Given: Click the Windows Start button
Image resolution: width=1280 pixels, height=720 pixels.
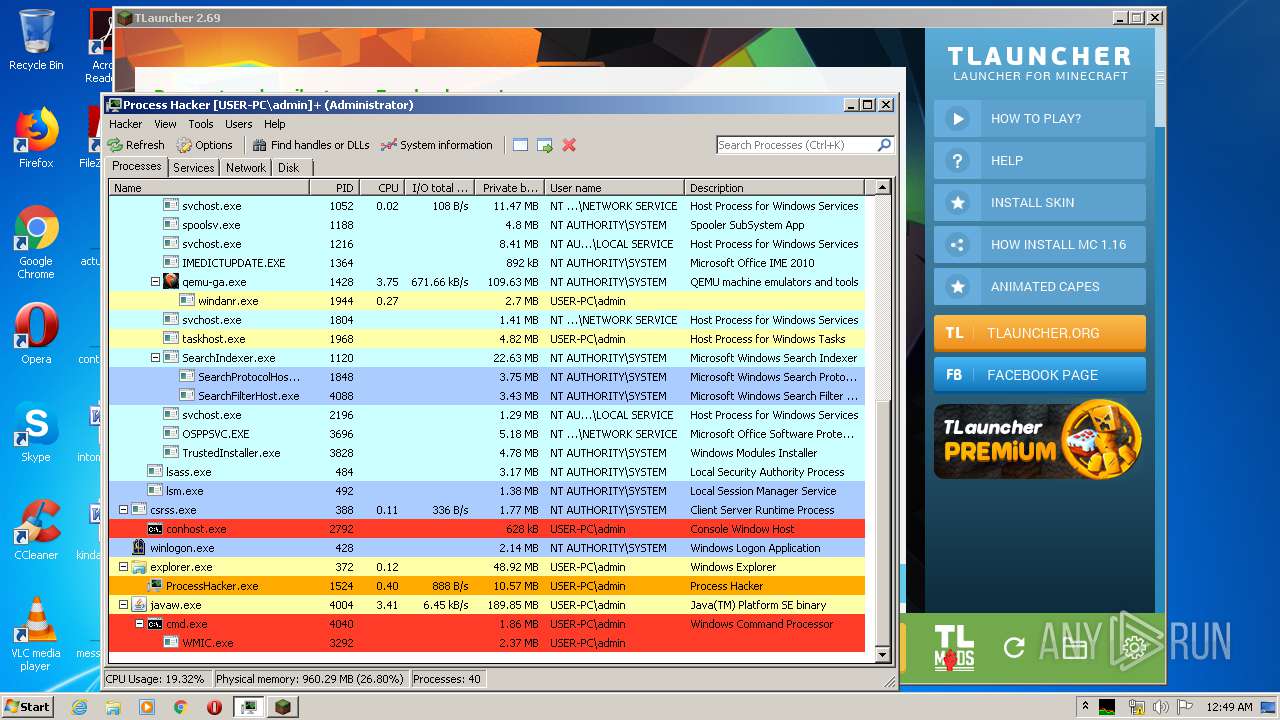Looking at the screenshot, I should [x=28, y=706].
